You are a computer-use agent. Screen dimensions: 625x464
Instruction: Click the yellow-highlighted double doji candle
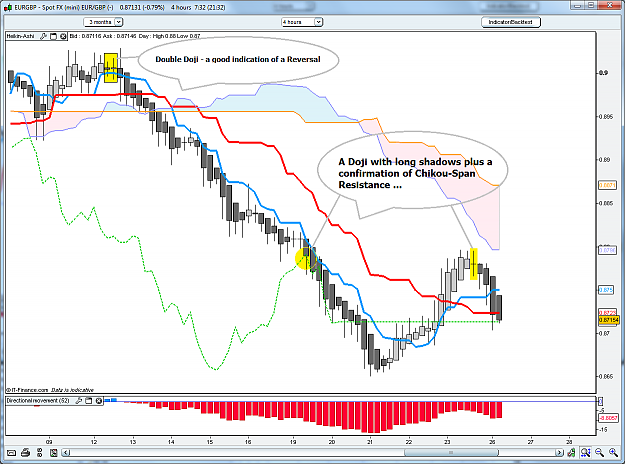tap(111, 68)
